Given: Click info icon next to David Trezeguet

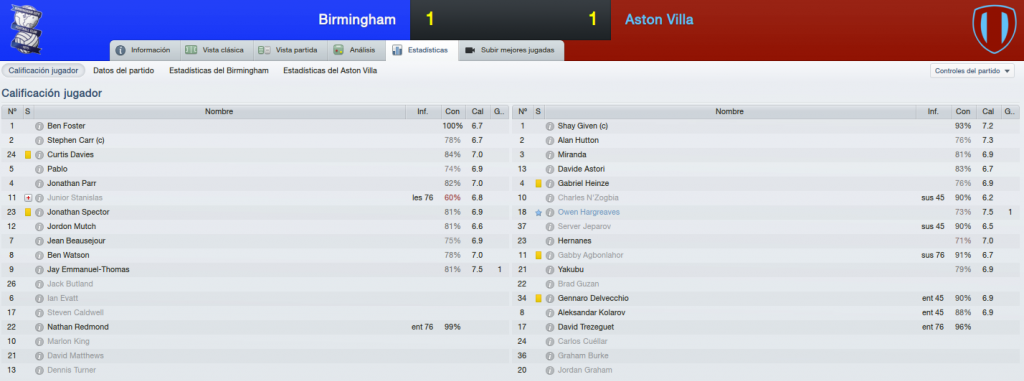Looking at the screenshot, I should (550, 327).
